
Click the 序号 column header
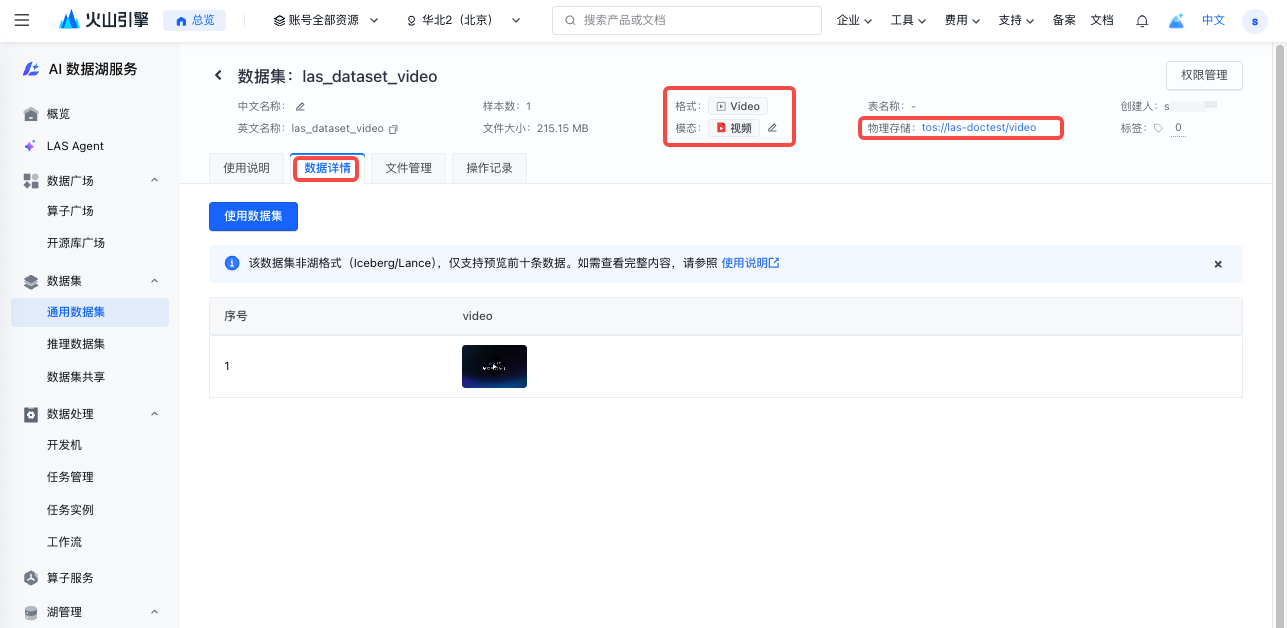236,316
